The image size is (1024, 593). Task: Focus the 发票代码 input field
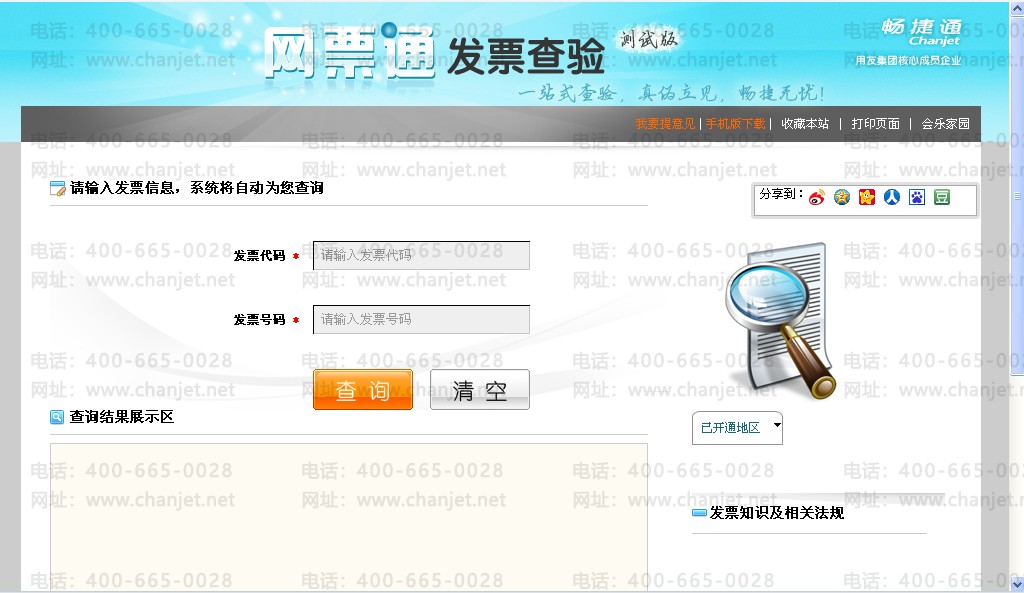pyautogui.click(x=421, y=255)
